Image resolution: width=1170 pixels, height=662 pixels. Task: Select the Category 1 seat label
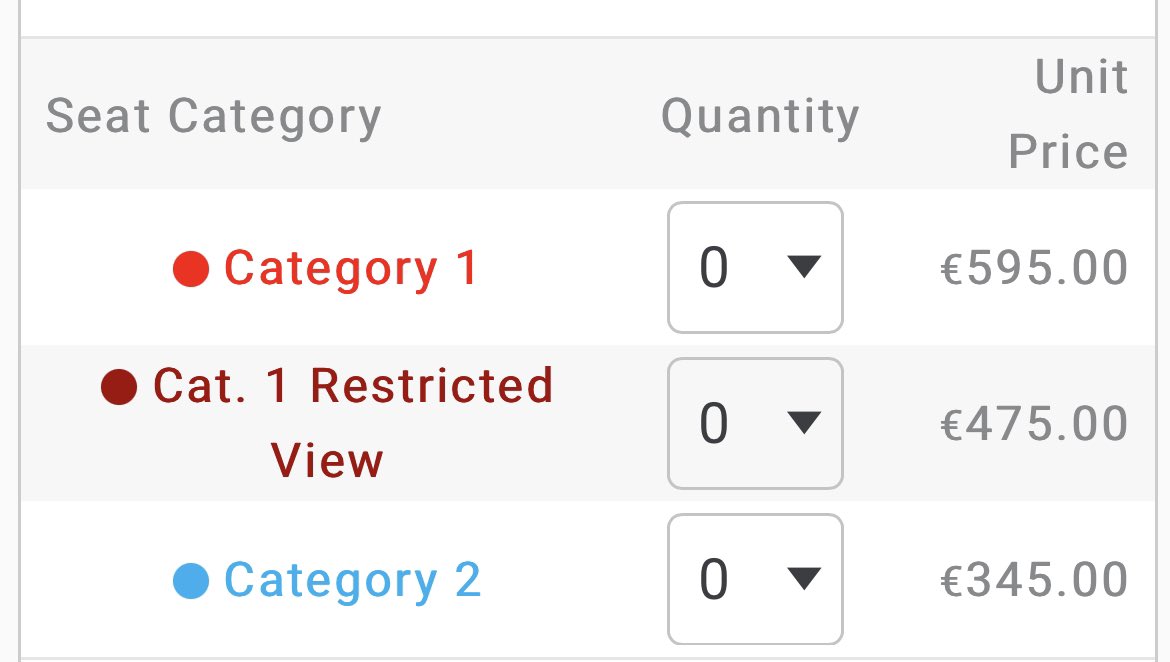tap(351, 269)
